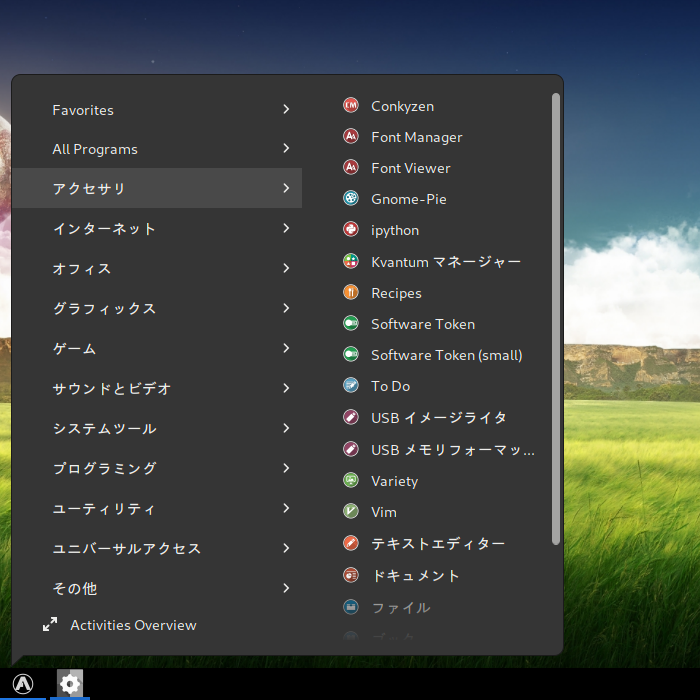Expand the サウンドとビデオ chevron

click(x=287, y=388)
